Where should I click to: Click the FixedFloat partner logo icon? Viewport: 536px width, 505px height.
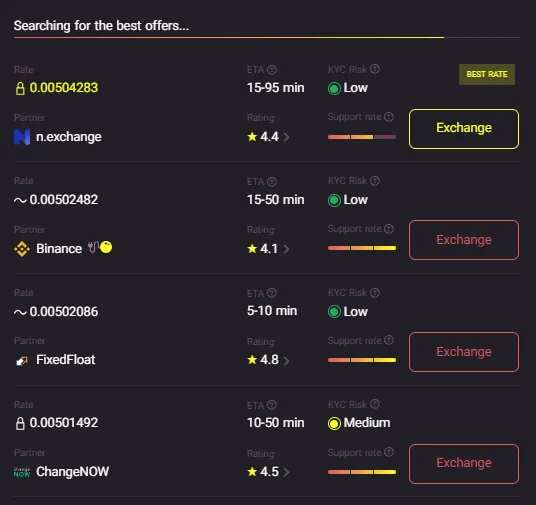point(22,360)
